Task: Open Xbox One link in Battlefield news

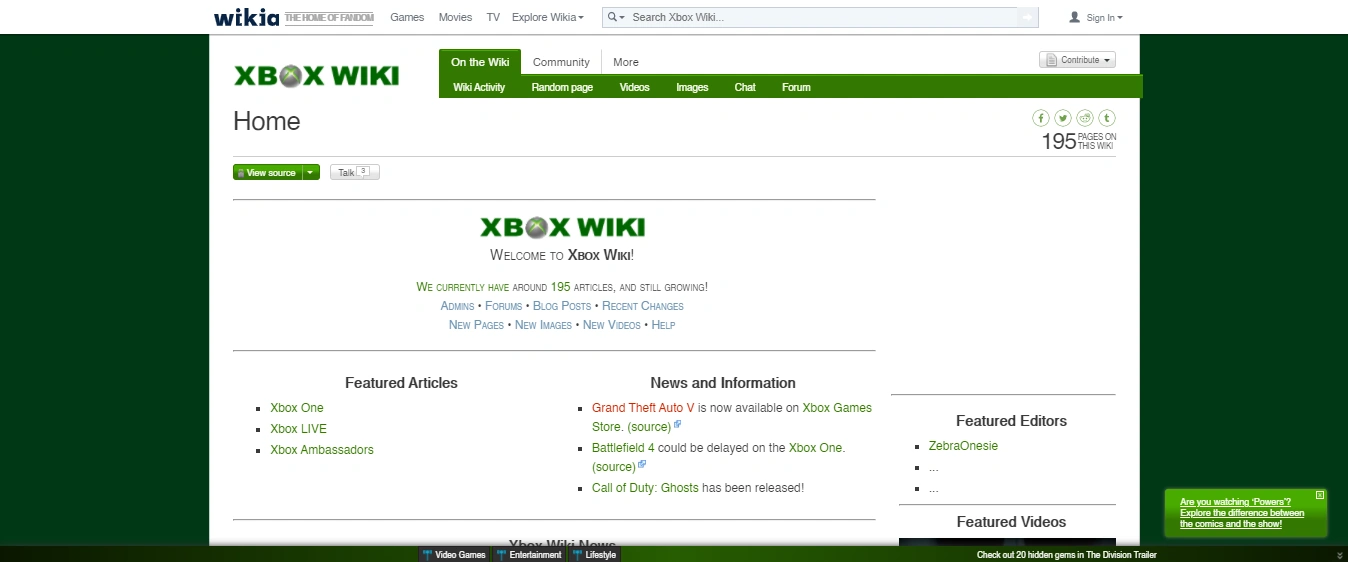Action: click(815, 448)
